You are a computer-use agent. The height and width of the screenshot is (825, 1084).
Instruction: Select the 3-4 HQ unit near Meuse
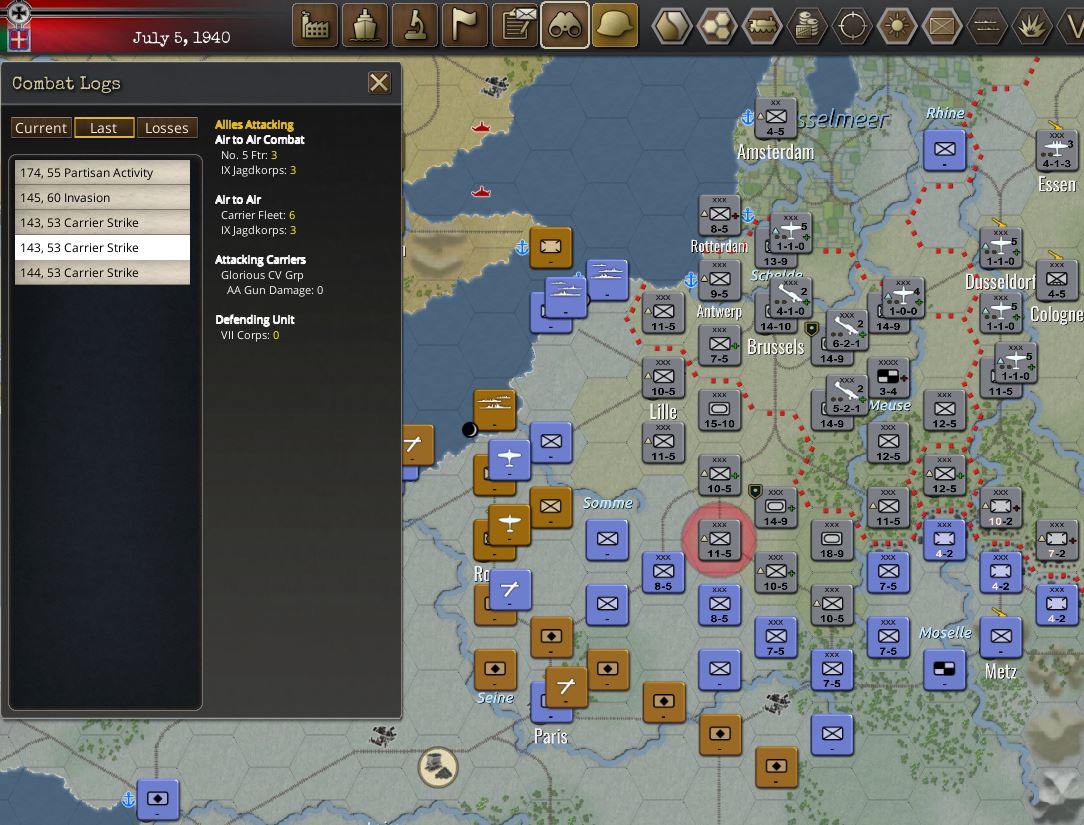(888, 378)
